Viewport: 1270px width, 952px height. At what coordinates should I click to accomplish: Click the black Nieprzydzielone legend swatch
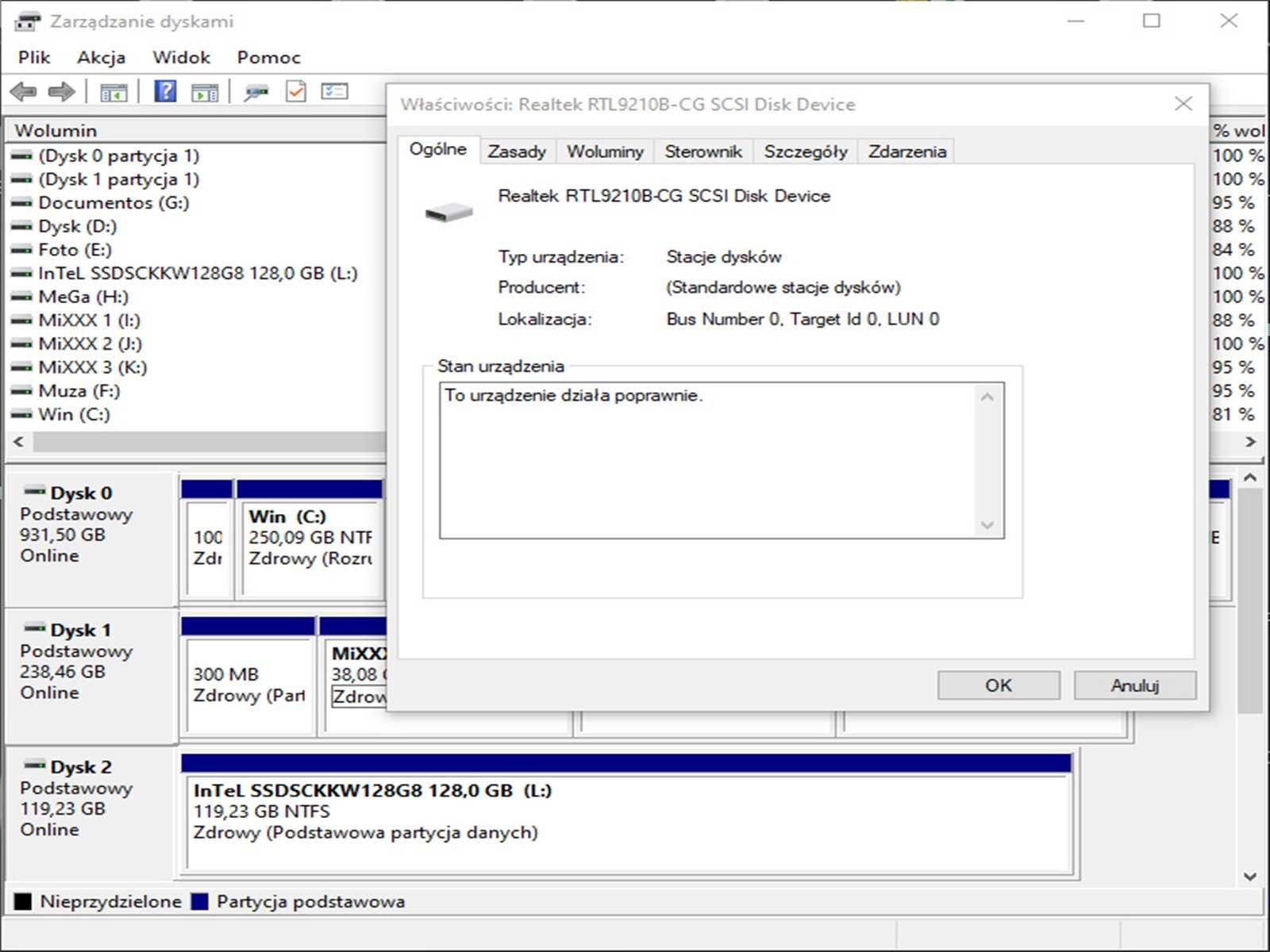(x=23, y=901)
